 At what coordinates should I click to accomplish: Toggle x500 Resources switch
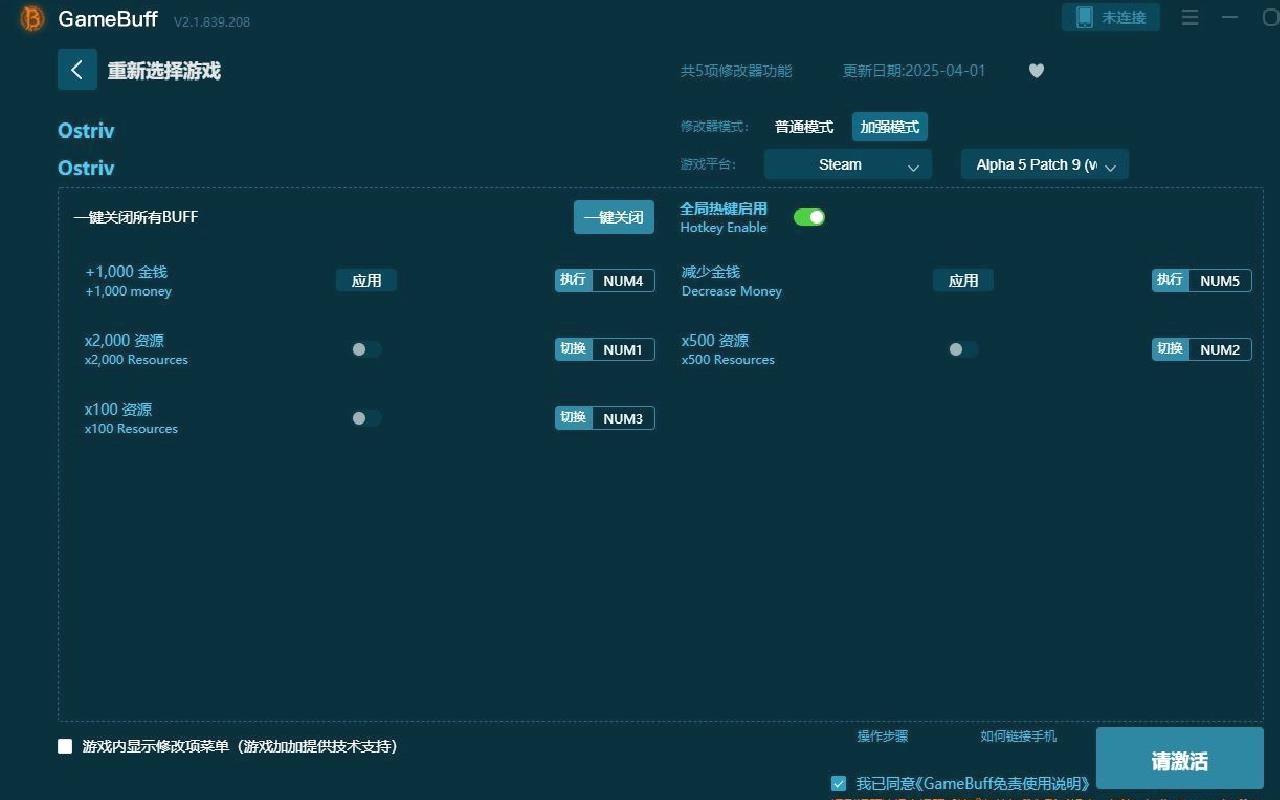pos(963,349)
